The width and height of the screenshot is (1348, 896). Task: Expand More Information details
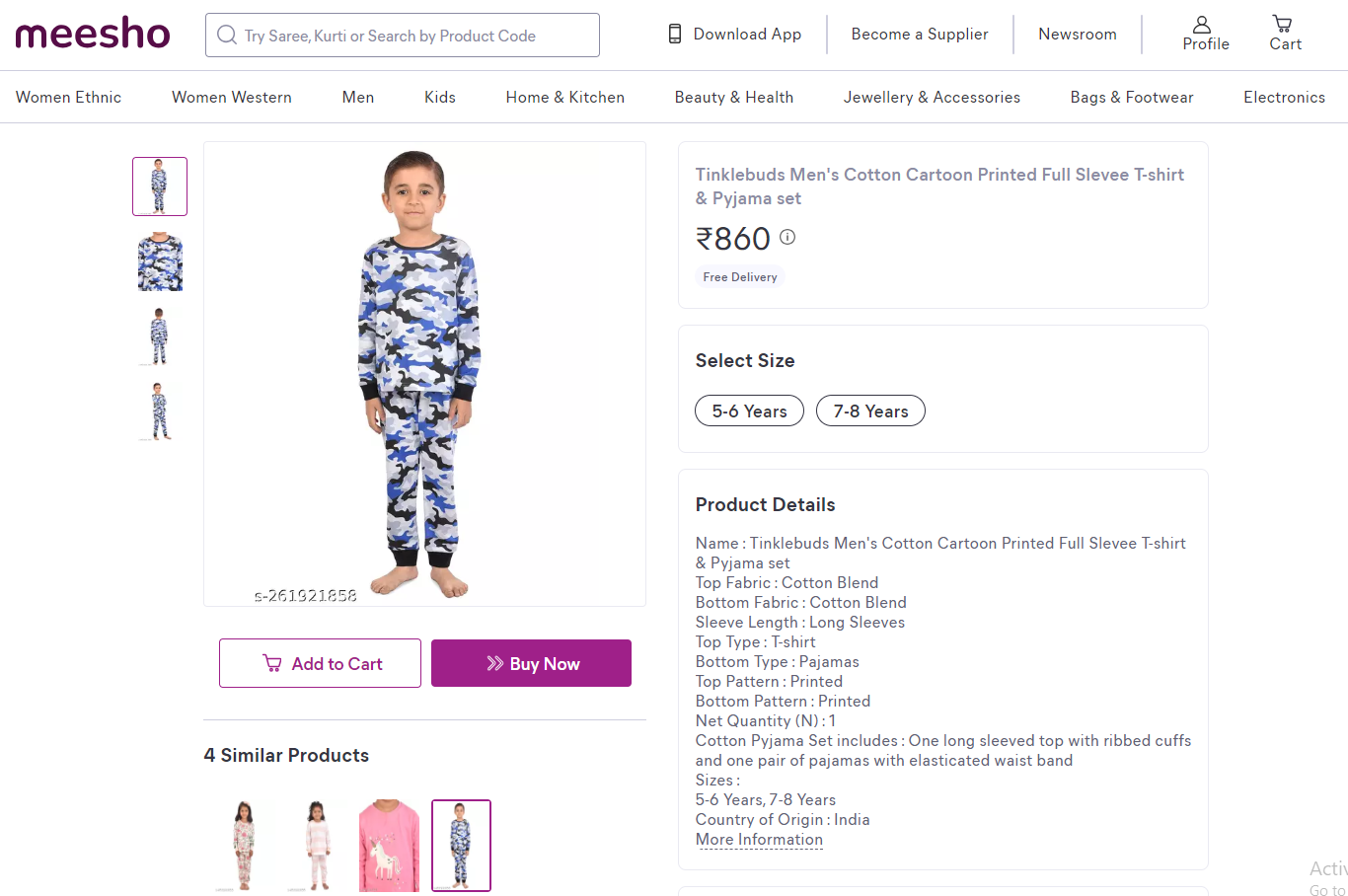pos(759,840)
